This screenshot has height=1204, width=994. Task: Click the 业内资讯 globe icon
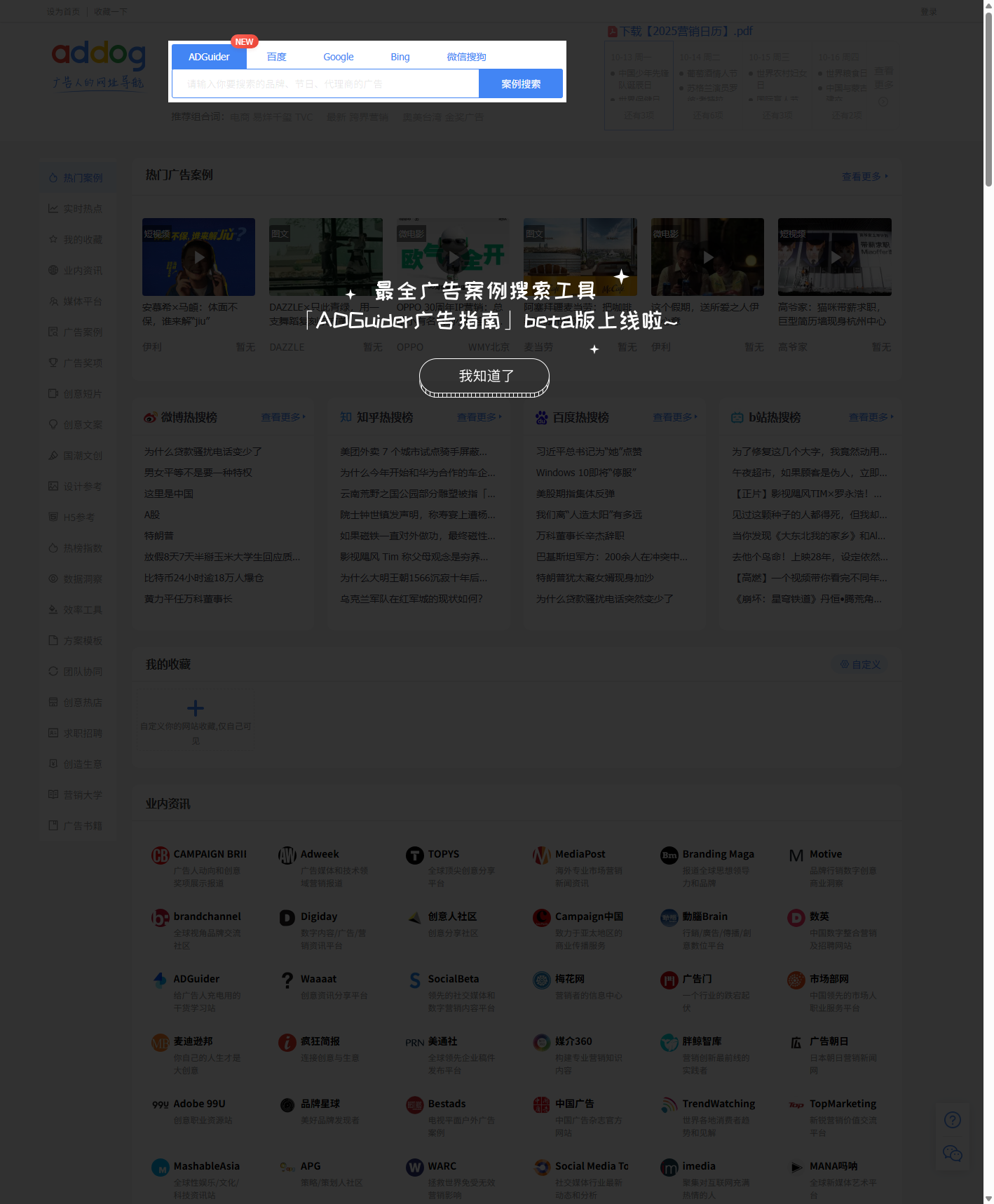point(53,271)
